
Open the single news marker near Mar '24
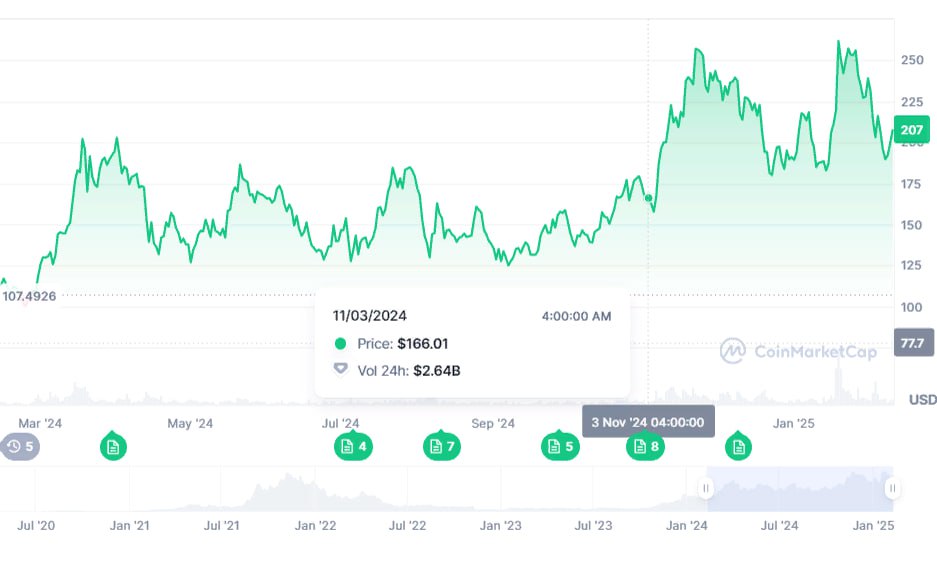click(x=113, y=446)
